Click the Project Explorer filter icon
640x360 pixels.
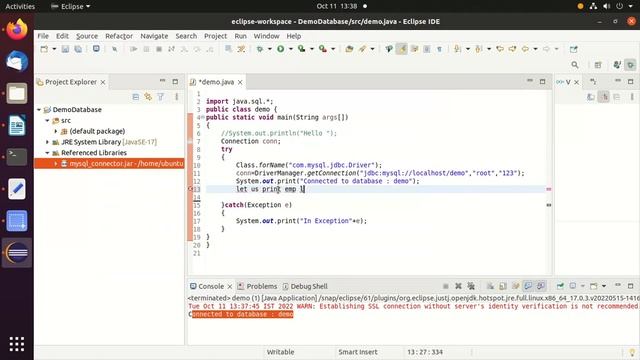click(x=161, y=97)
